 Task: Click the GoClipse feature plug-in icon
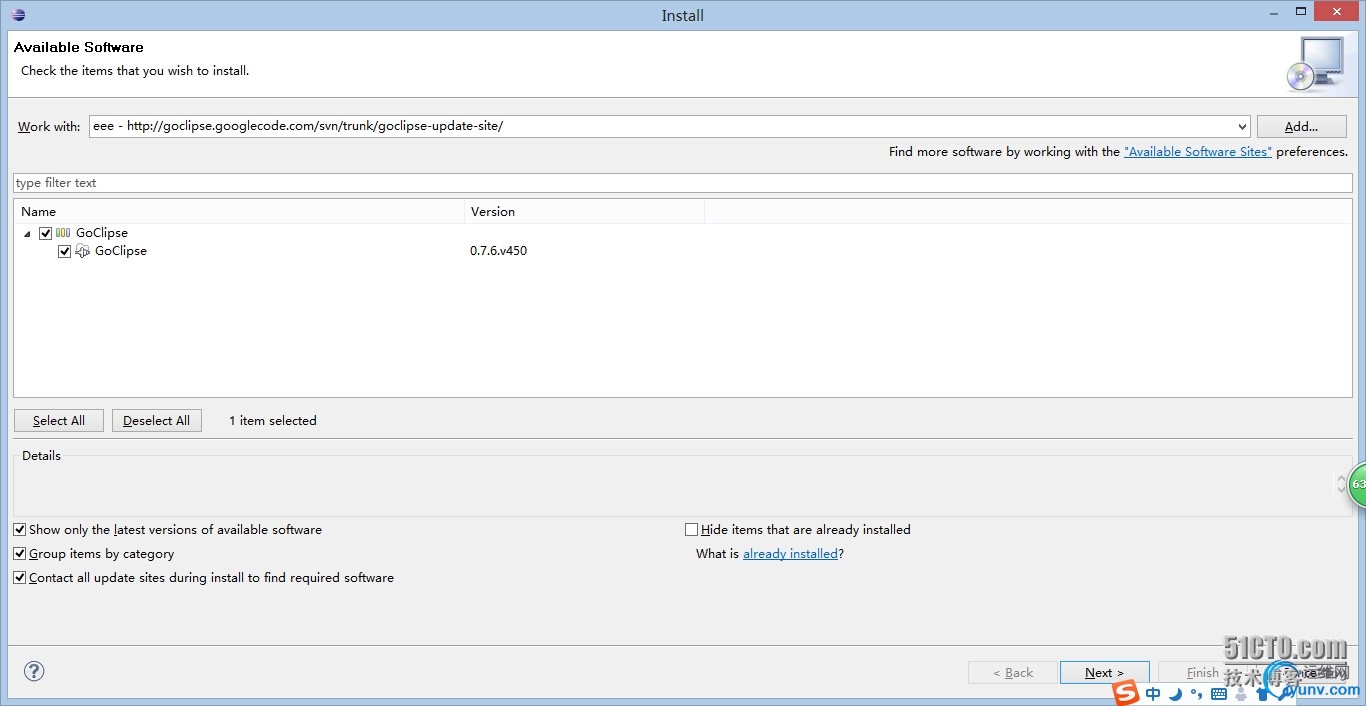83,251
